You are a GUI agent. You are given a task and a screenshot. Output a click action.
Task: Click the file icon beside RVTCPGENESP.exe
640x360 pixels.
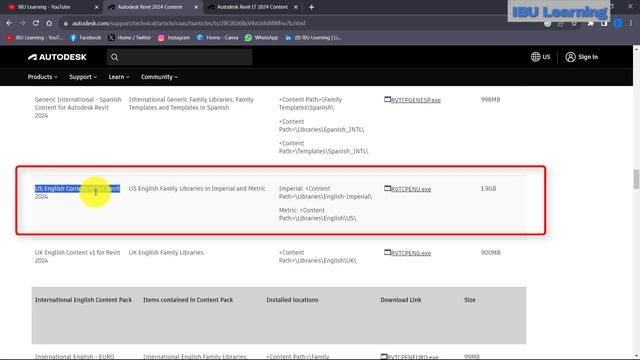[387, 99]
